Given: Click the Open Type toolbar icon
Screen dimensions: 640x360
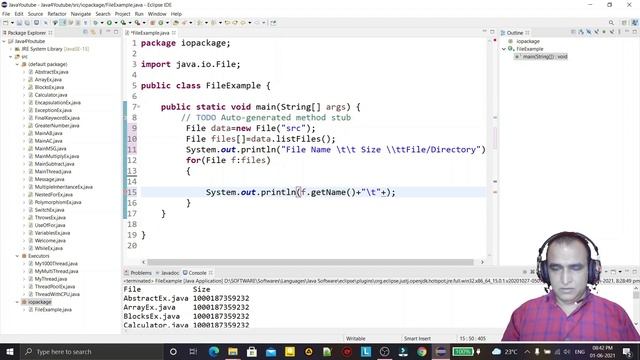Looking at the screenshot, I should click(176, 23).
